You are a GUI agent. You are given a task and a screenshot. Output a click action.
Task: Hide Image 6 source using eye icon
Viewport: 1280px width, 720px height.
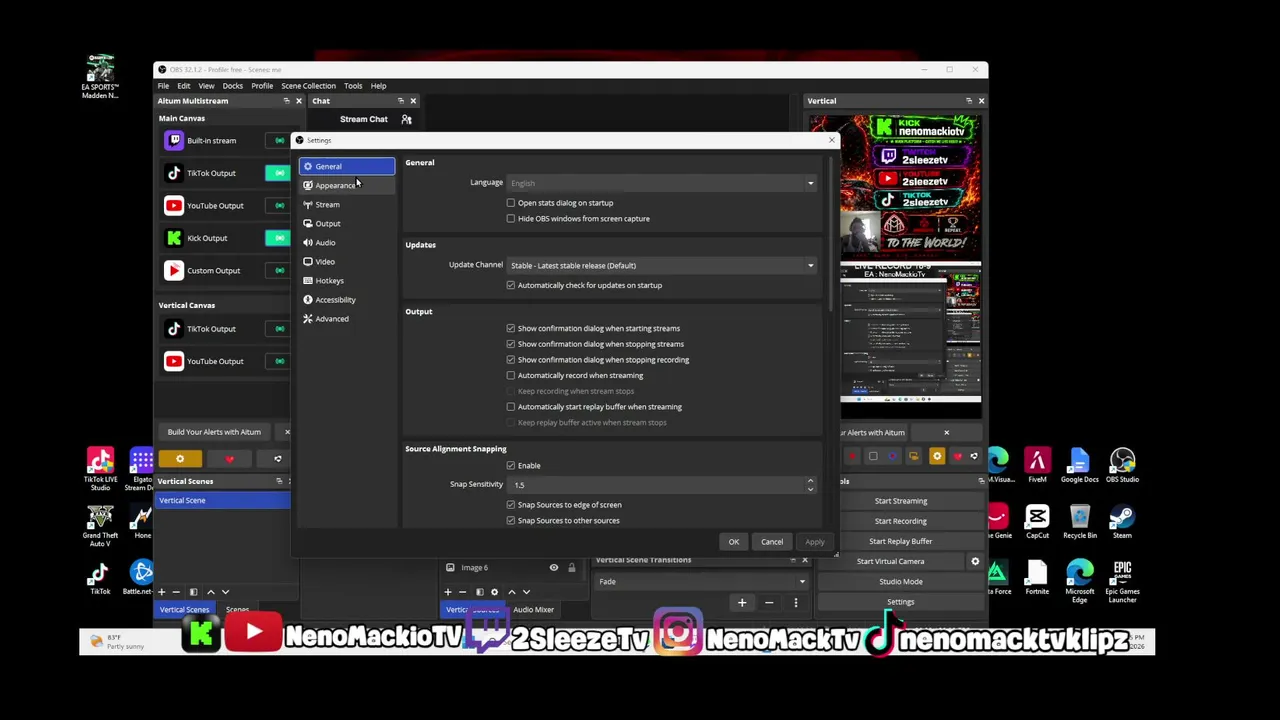point(553,568)
